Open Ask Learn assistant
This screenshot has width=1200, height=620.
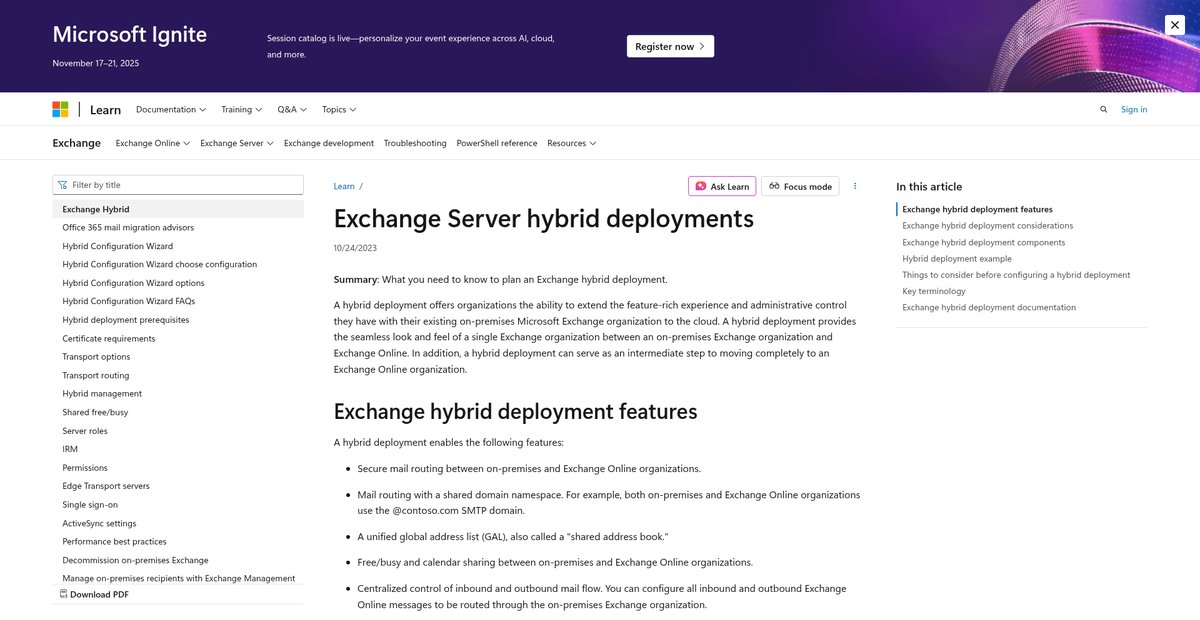(x=722, y=186)
